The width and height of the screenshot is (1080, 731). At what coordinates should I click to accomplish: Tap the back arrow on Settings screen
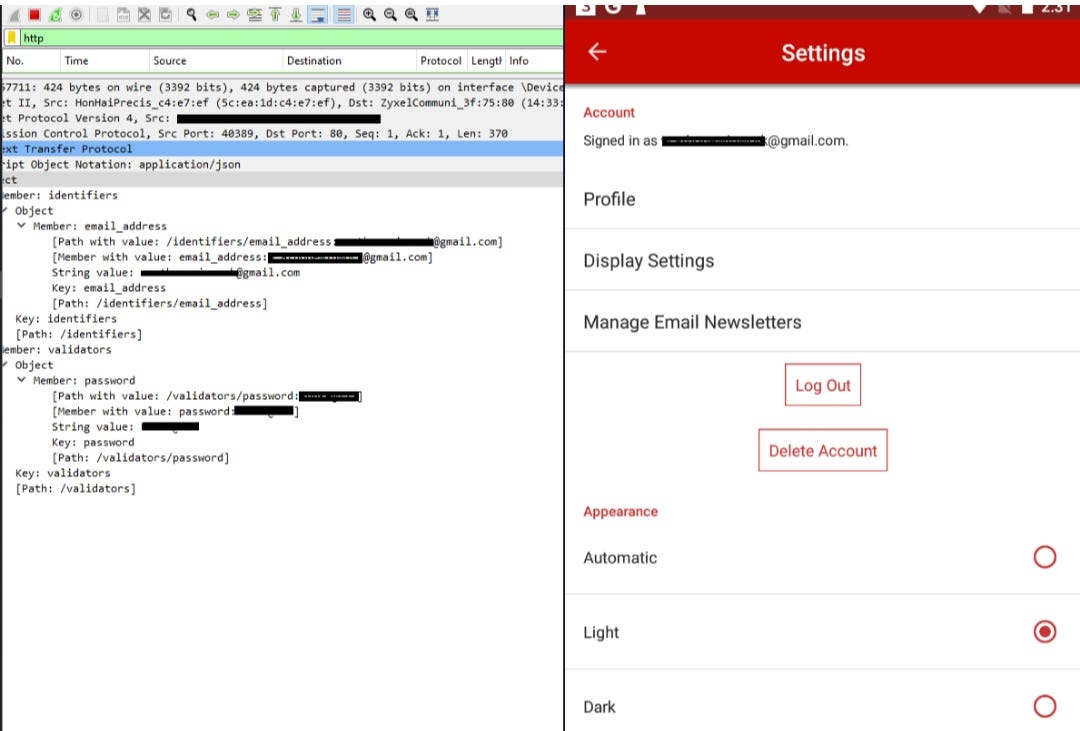click(597, 52)
